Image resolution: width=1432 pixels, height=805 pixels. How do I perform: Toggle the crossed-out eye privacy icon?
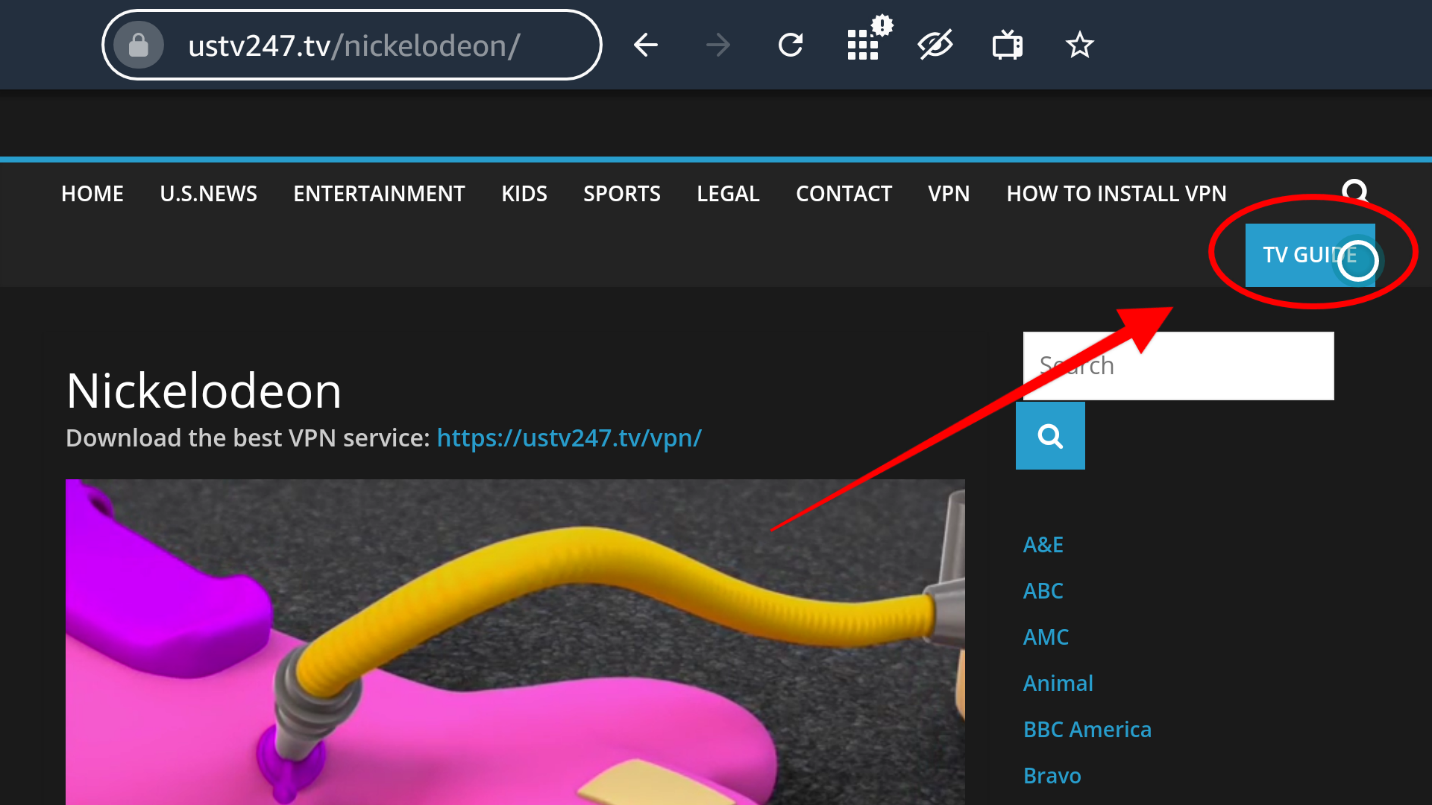click(935, 45)
